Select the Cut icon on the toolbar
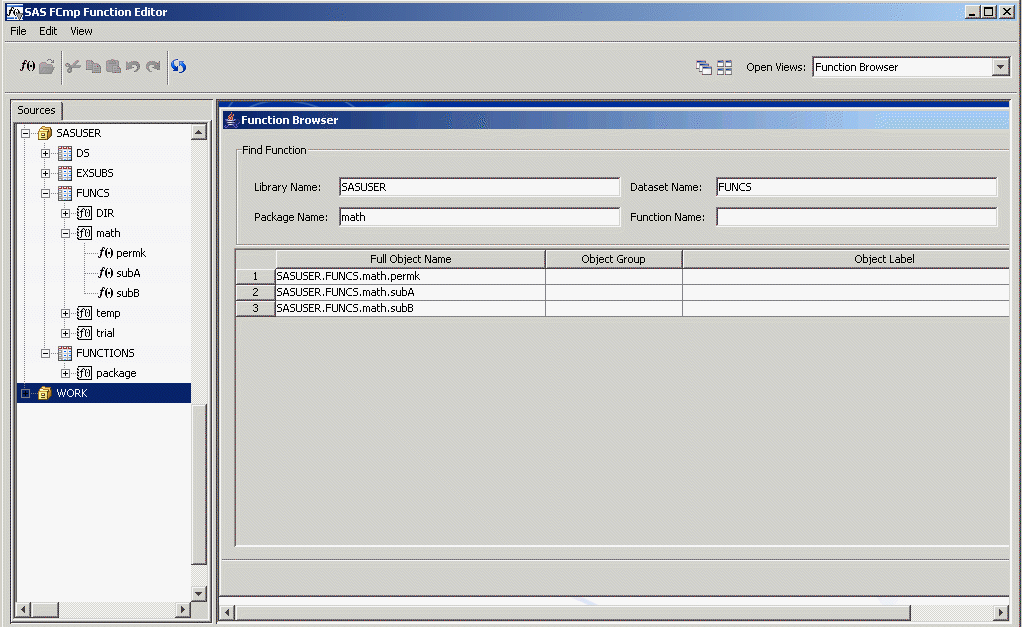 [72, 66]
